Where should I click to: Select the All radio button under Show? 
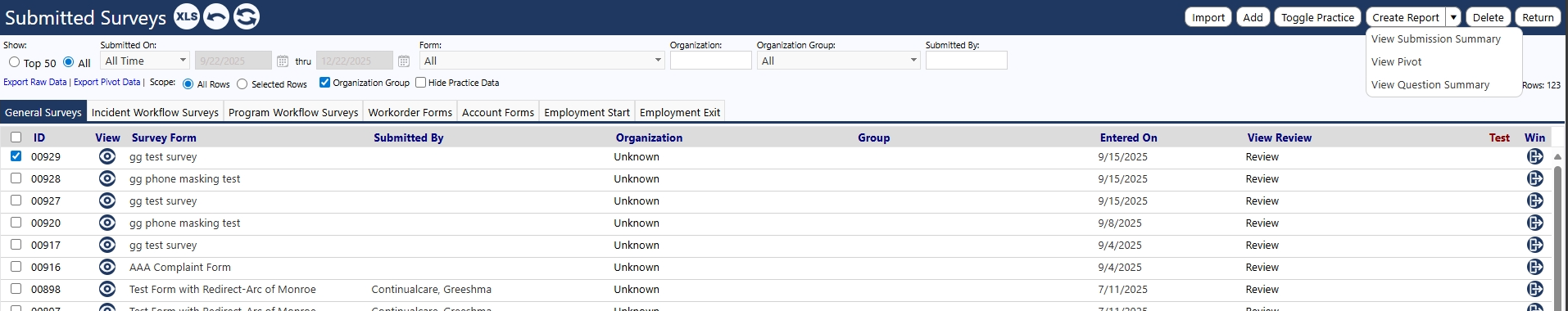[69, 62]
